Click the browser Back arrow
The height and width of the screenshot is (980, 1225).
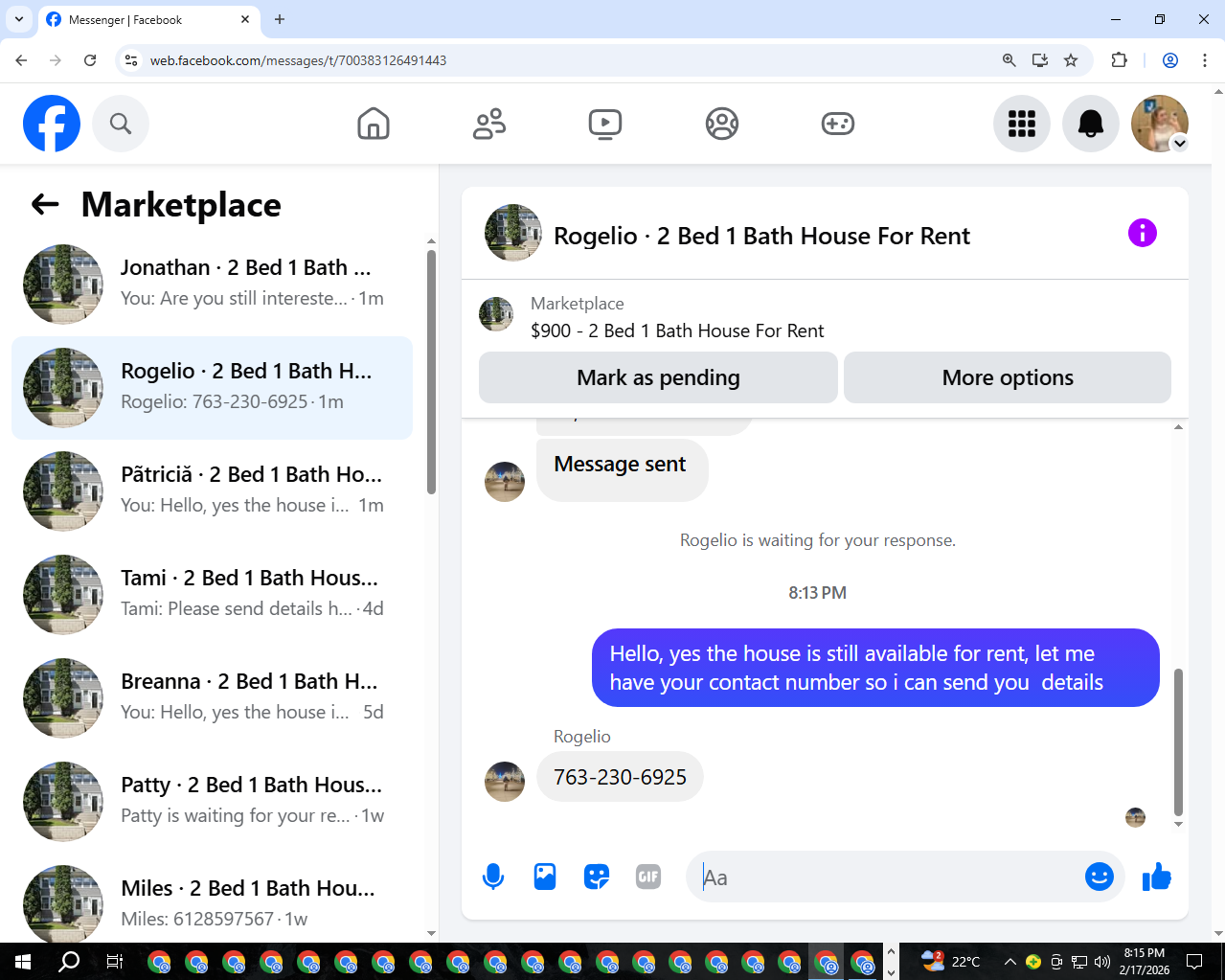pos(21,60)
